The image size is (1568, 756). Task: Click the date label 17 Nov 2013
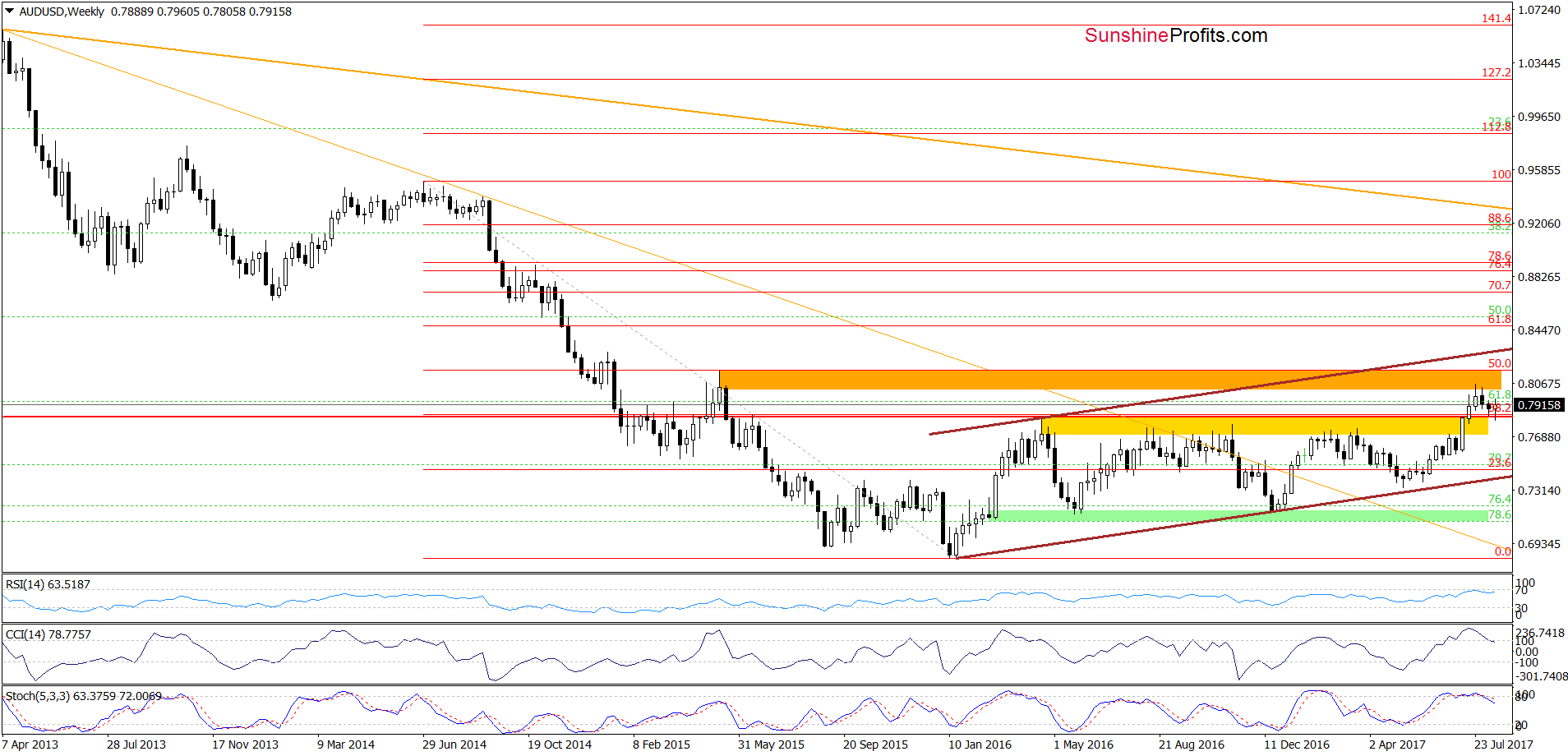tap(245, 744)
